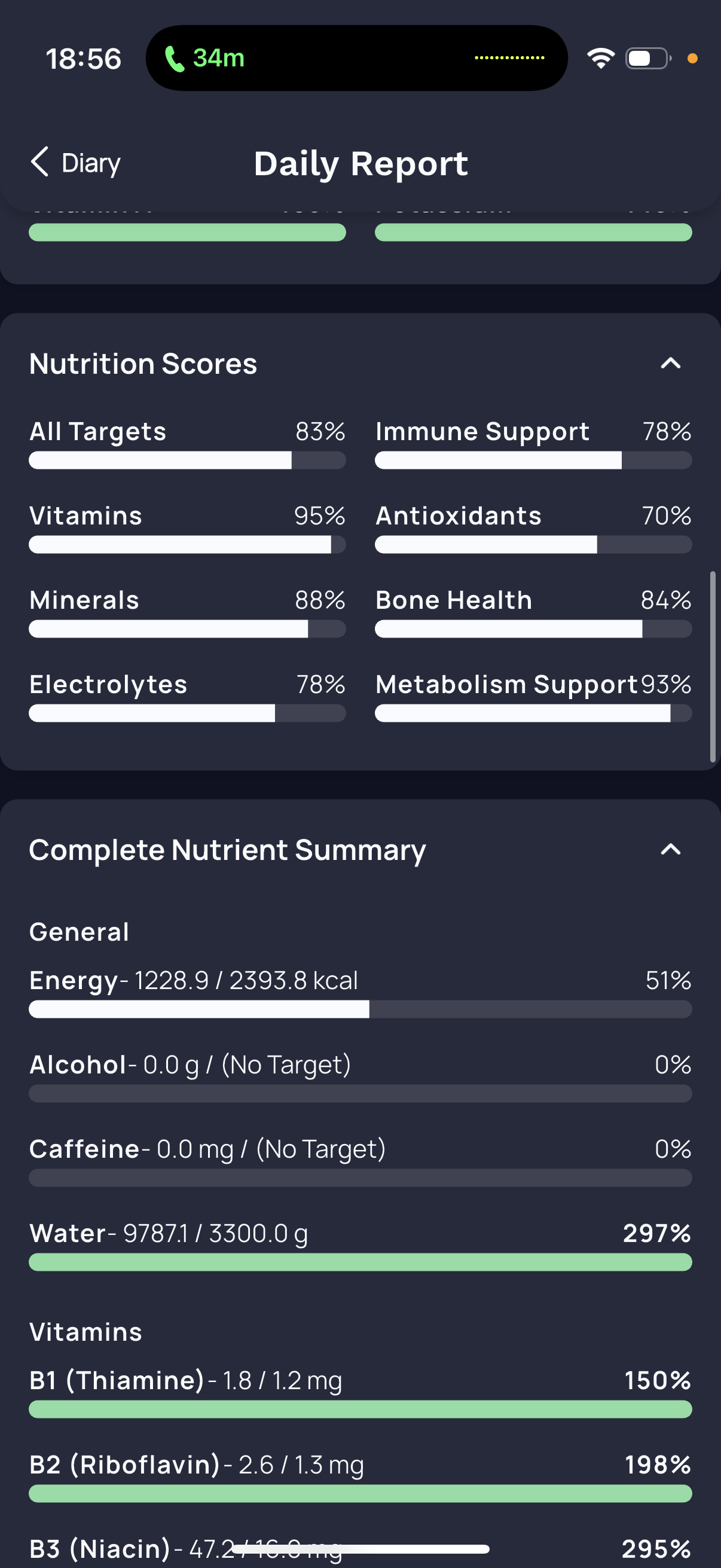The height and width of the screenshot is (1568, 721).
Task: Tap the Metabolism Support score
Action: [533, 696]
